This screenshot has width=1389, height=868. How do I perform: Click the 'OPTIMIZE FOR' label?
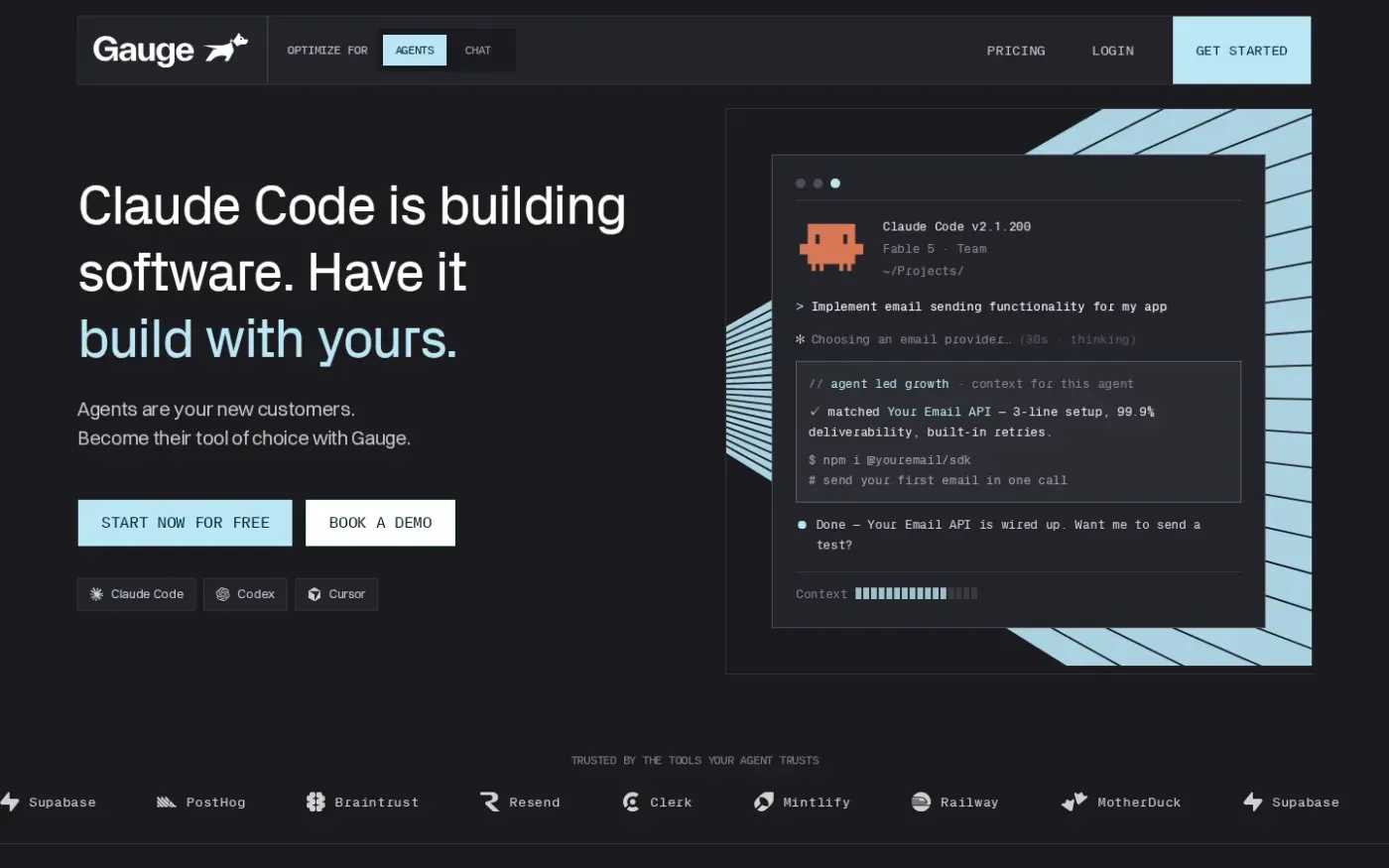coord(327,51)
